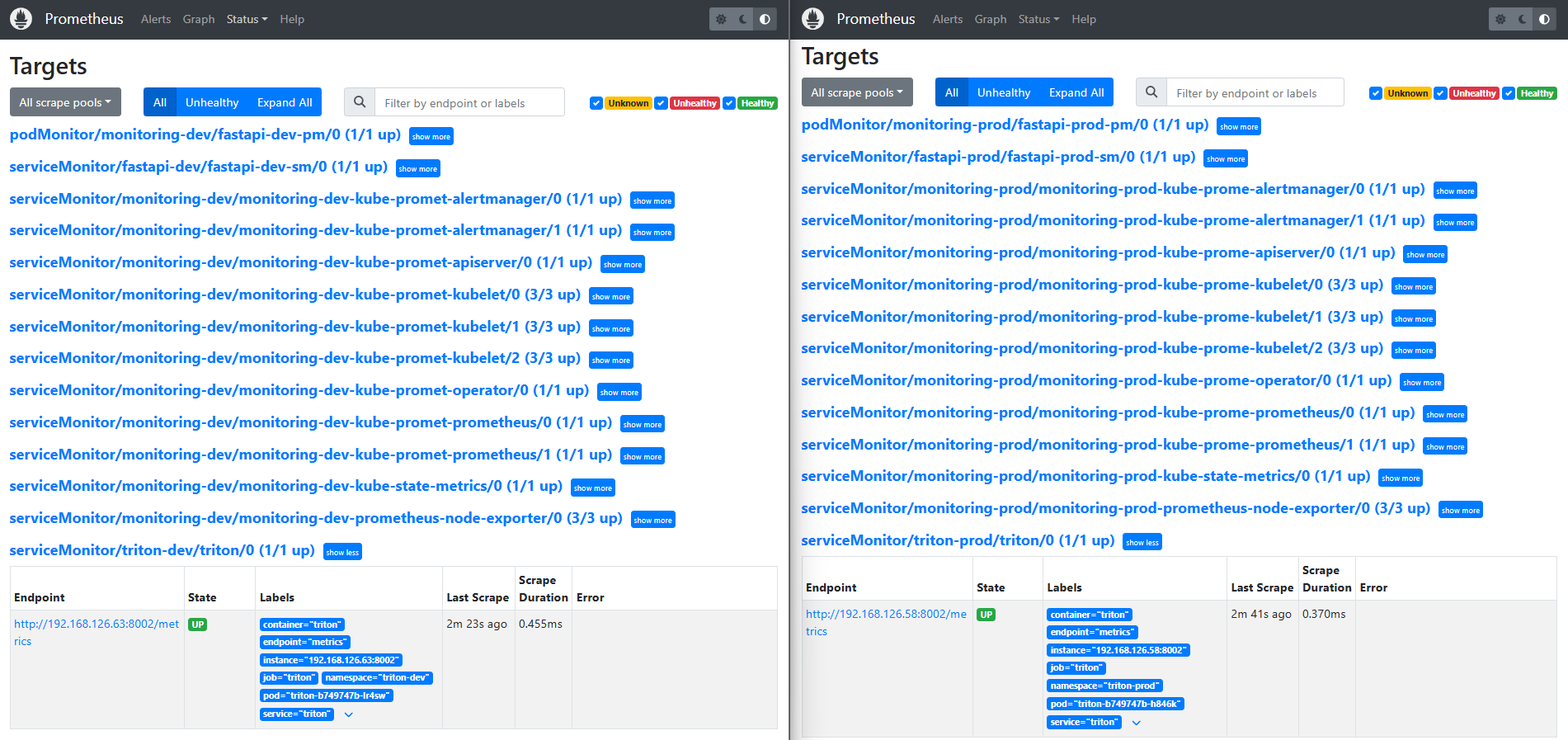Open Help in right window
Image resolution: width=1568 pixels, height=740 pixels.
[1084, 19]
